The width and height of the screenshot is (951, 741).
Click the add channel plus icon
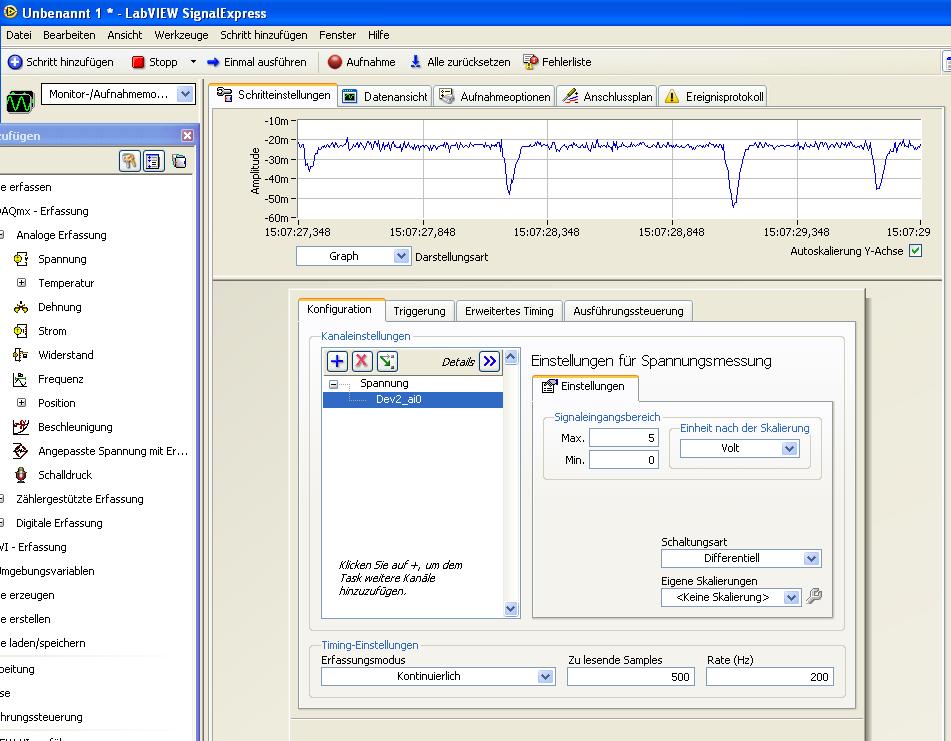coord(337,362)
